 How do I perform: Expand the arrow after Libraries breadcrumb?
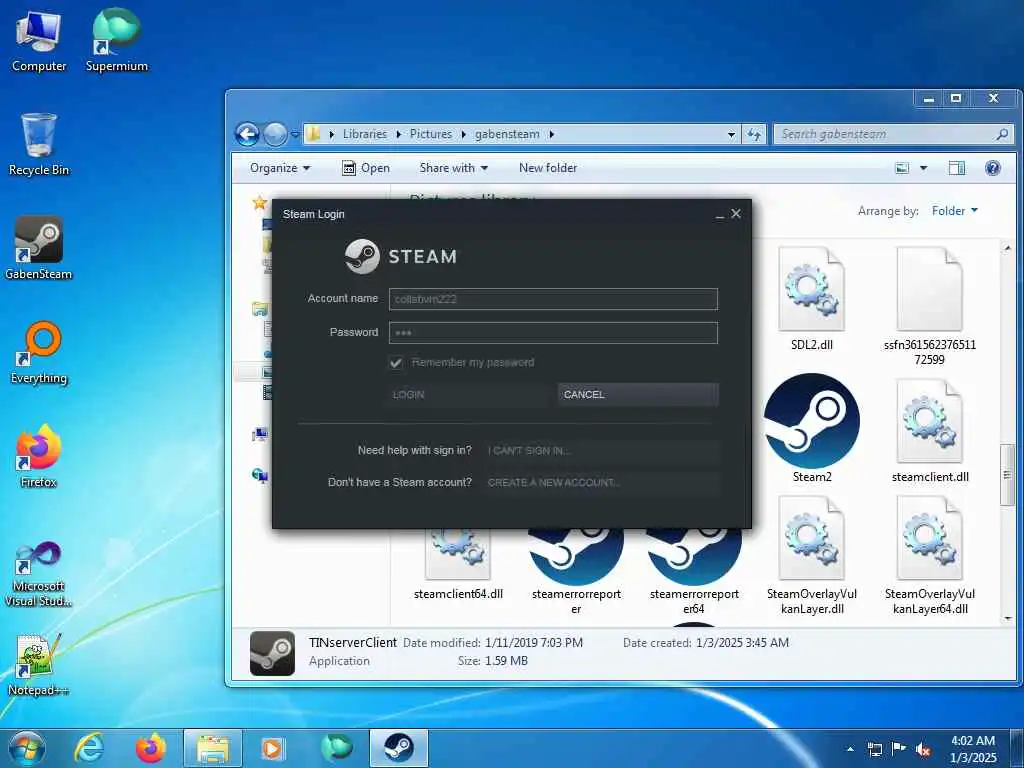[398, 135]
